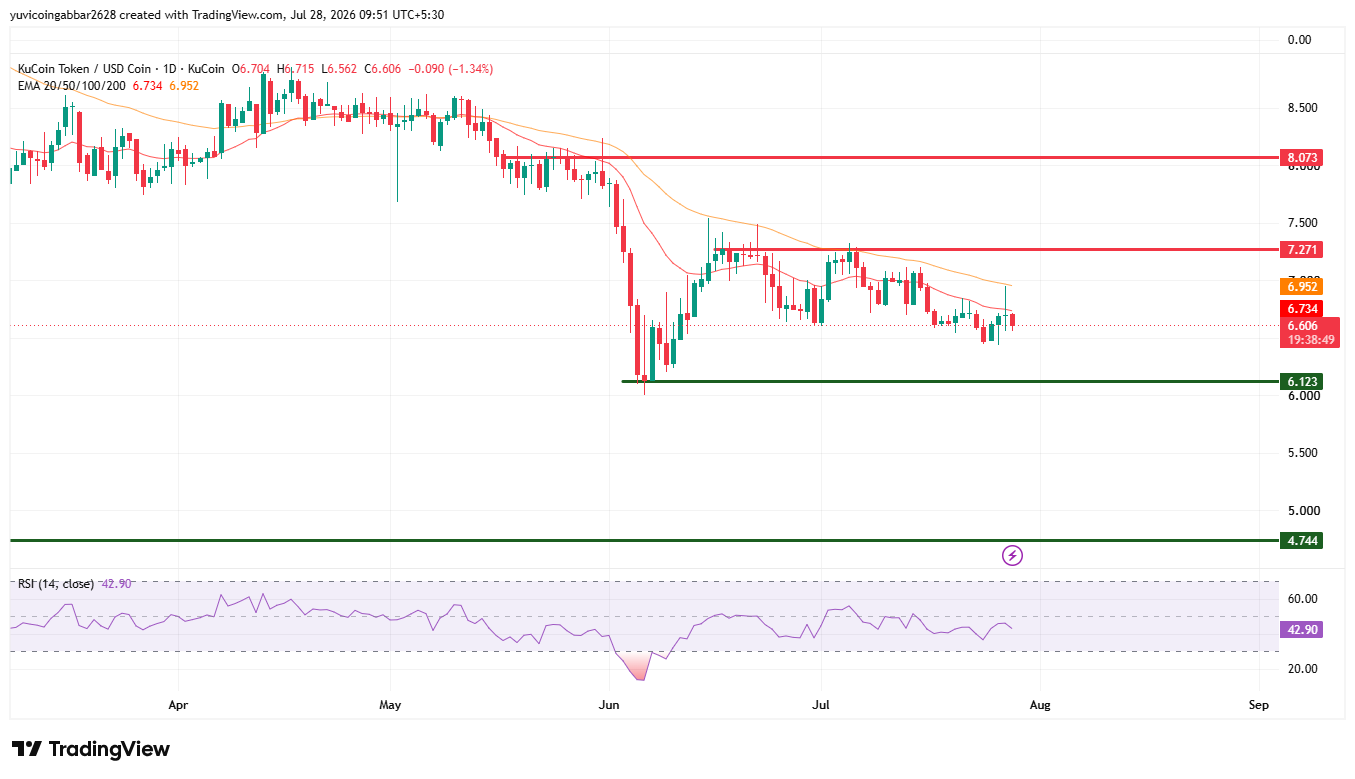The image size is (1355, 779).
Task: Click the 20.00 RSI scale value
Action: [1303, 669]
